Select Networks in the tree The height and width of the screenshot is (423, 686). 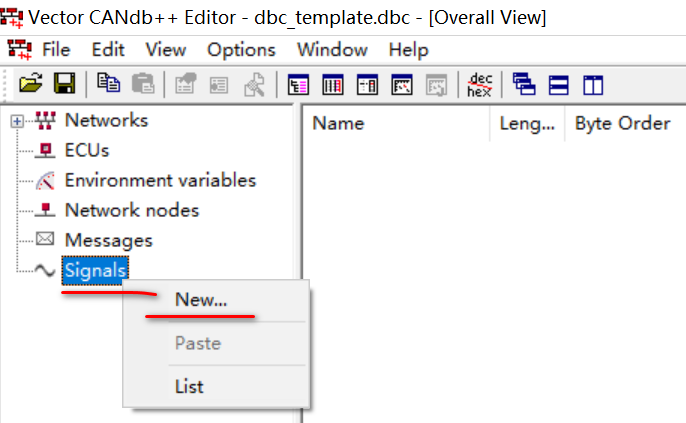coord(107,120)
